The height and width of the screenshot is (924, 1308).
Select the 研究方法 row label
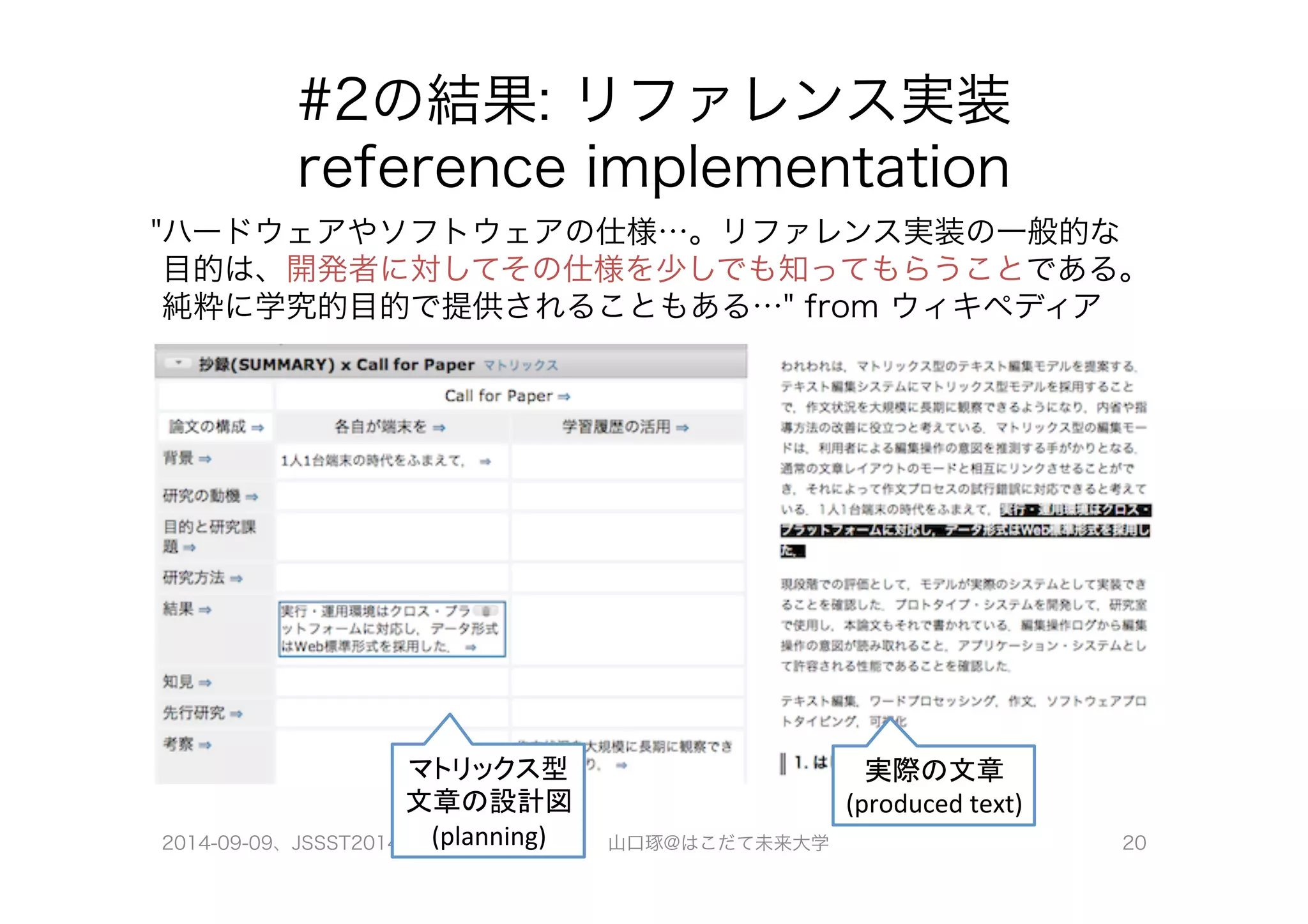pos(194,578)
